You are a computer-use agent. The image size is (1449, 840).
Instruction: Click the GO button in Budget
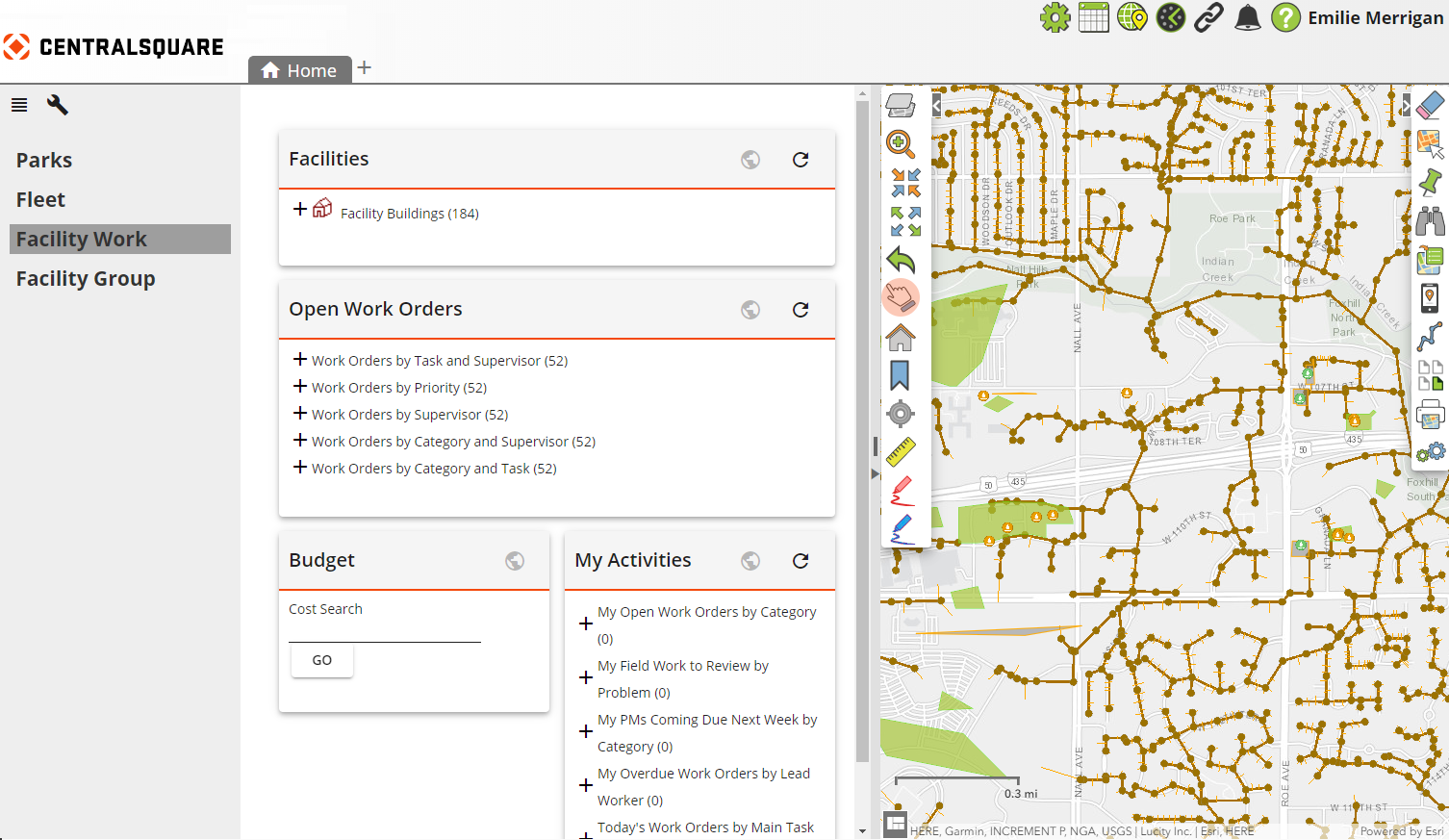click(322, 660)
